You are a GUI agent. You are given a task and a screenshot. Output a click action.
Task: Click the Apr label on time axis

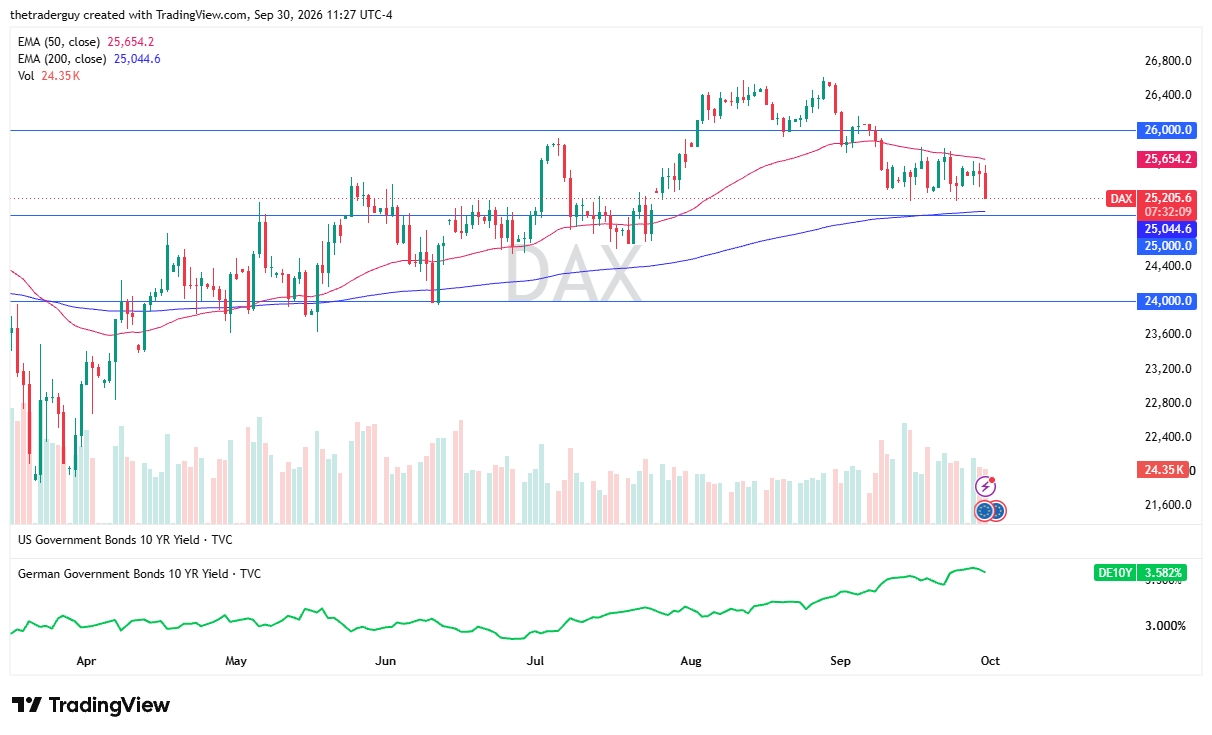click(x=86, y=661)
